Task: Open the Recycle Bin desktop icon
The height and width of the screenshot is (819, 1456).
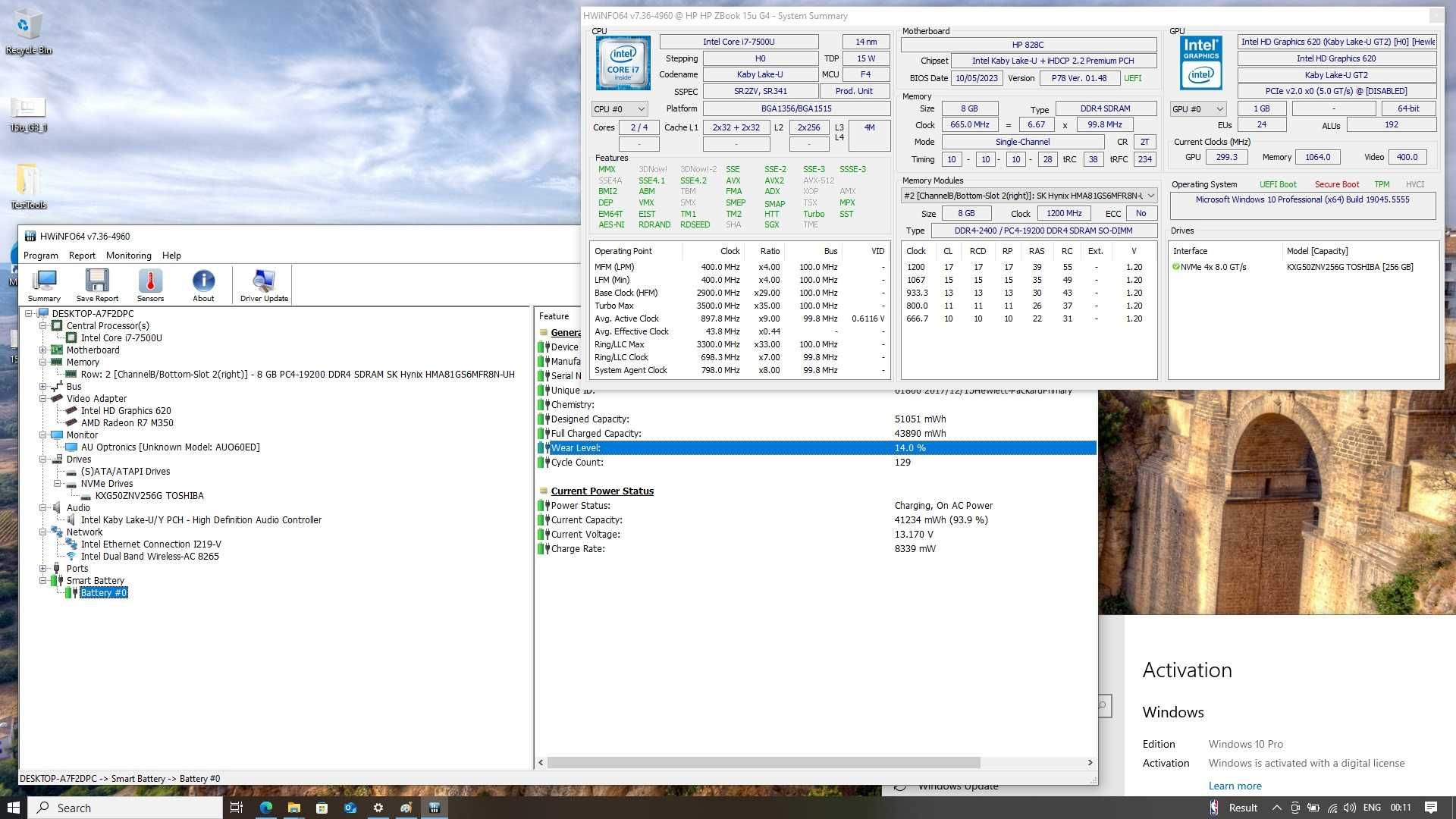Action: pos(28,32)
